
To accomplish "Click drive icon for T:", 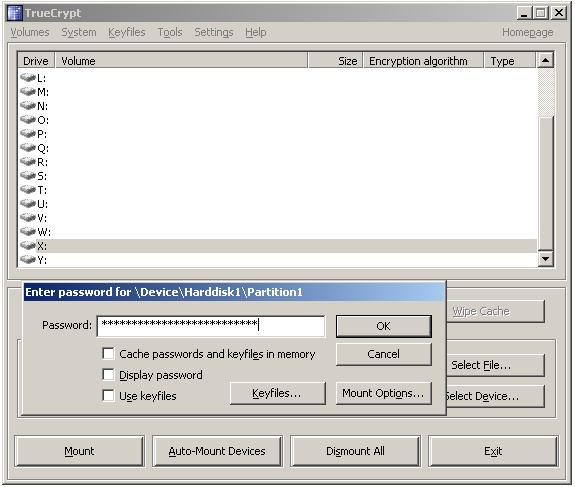I will (28, 190).
